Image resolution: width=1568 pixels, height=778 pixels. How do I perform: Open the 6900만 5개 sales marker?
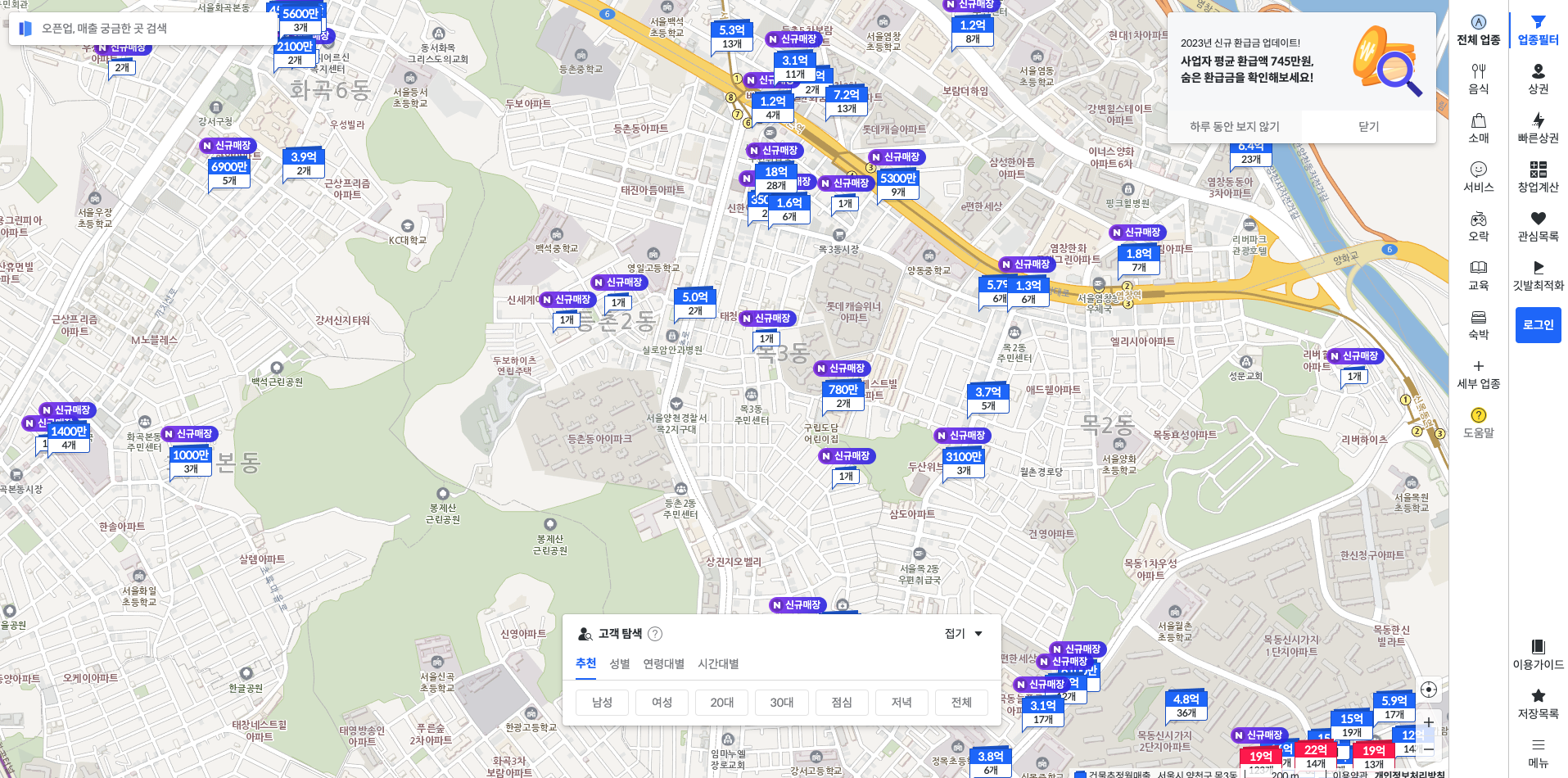pyautogui.click(x=229, y=174)
